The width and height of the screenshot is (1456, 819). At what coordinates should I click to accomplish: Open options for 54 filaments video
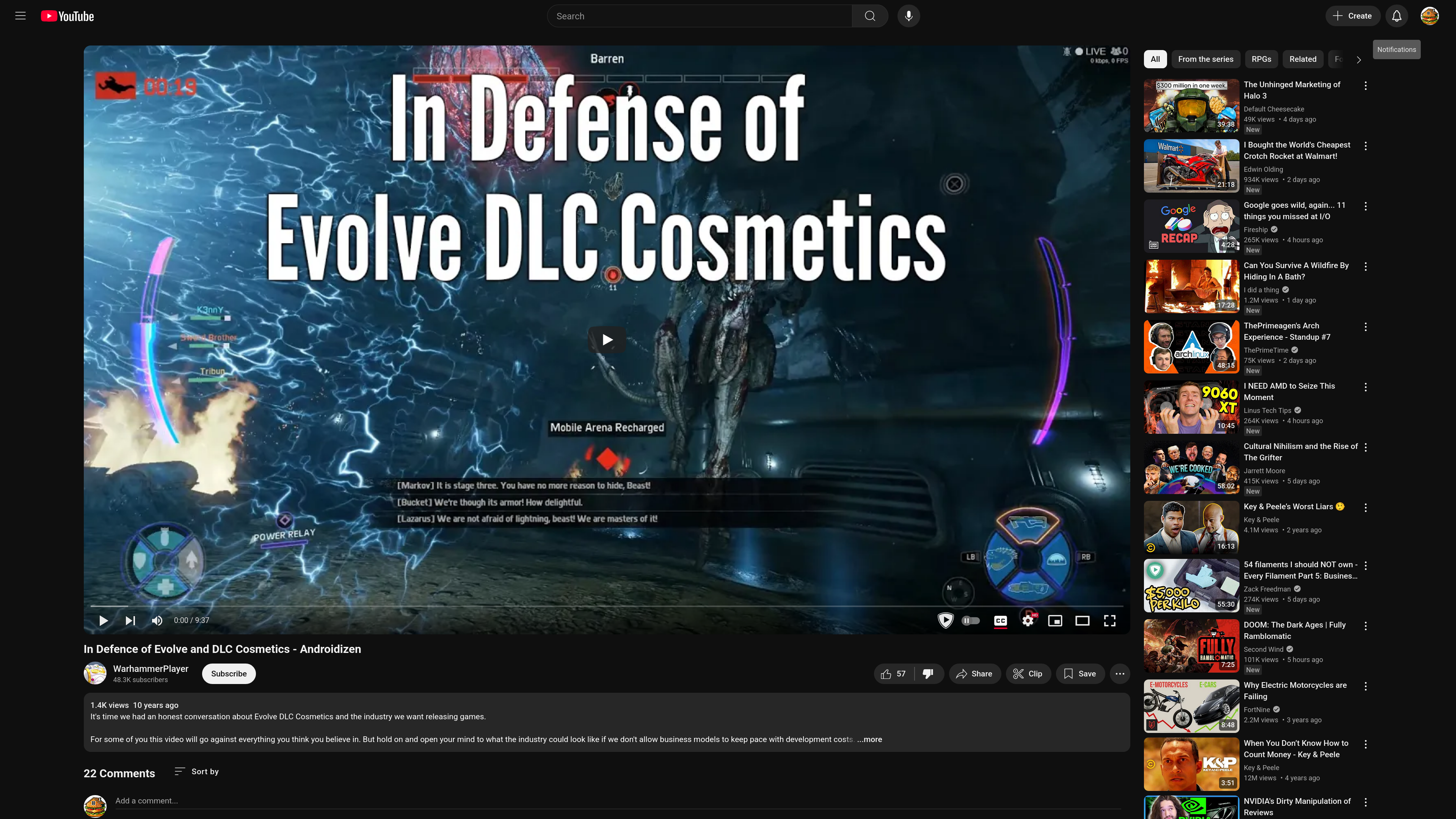pos(1365,565)
